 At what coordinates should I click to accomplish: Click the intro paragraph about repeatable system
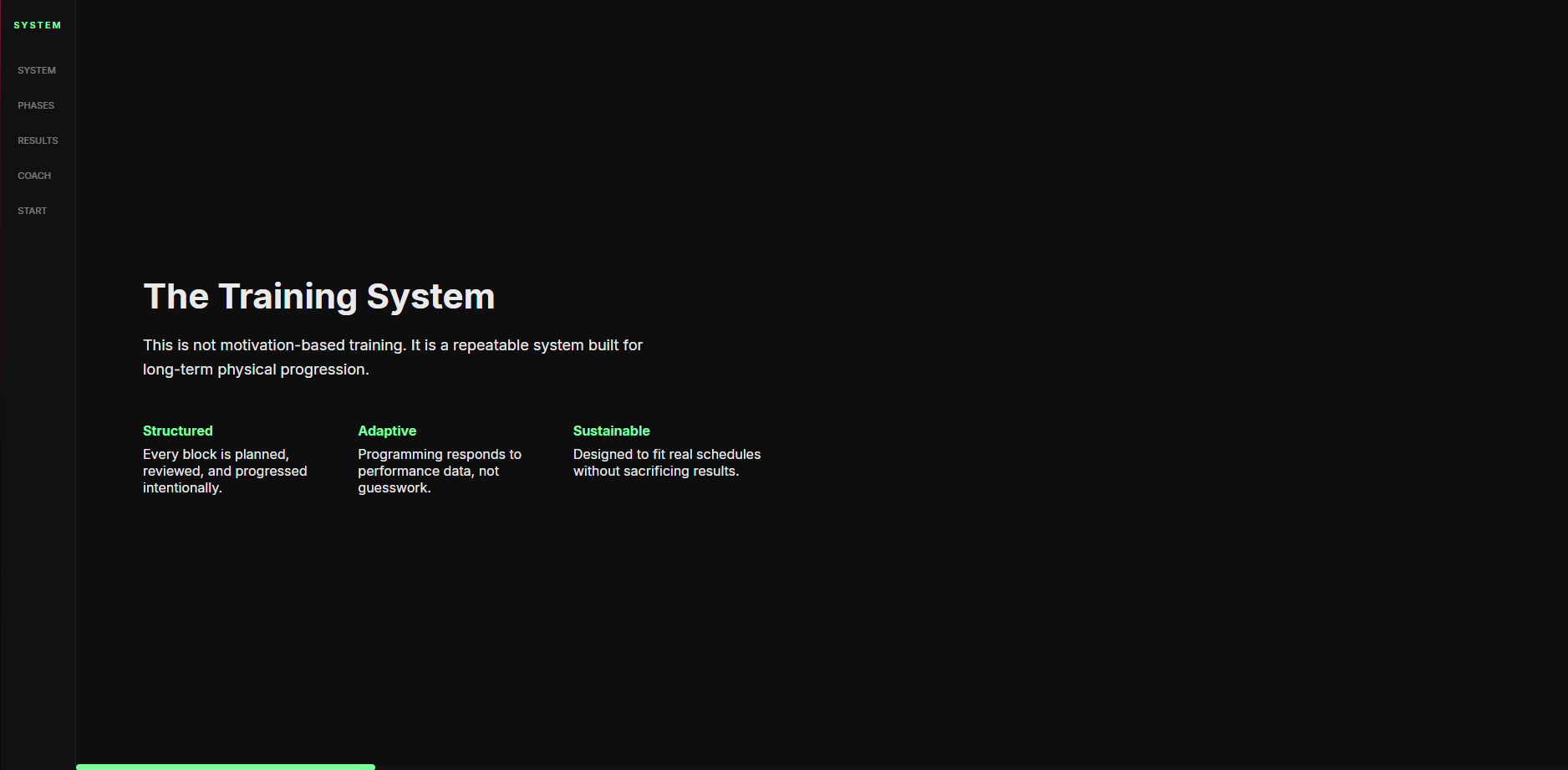click(x=393, y=356)
